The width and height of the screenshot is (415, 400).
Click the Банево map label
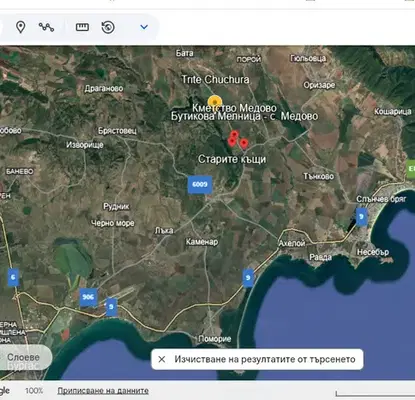click(20, 171)
